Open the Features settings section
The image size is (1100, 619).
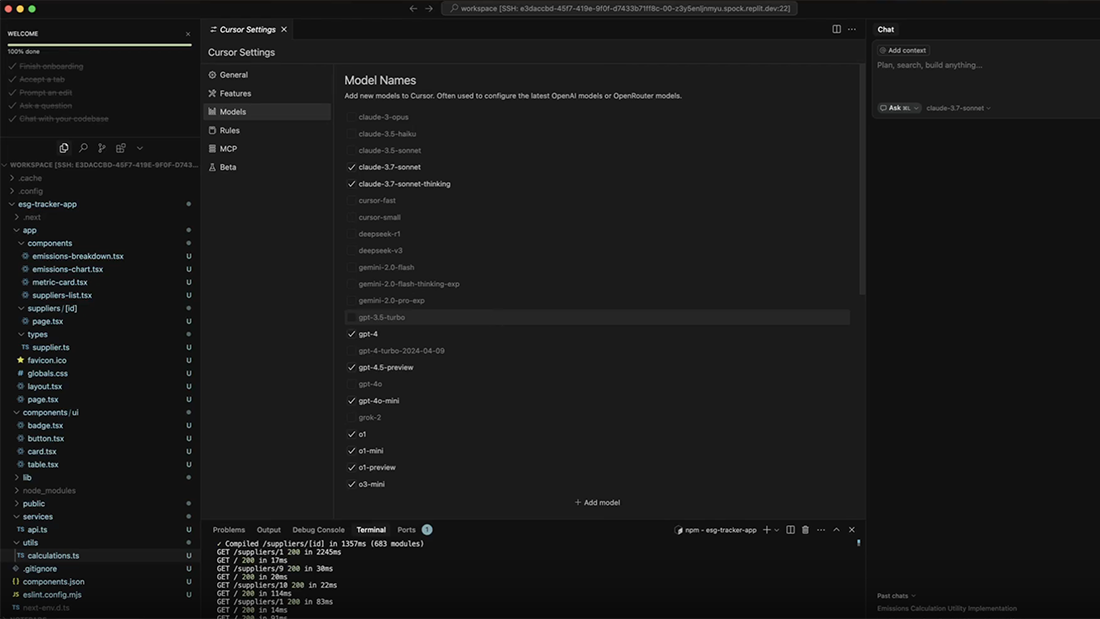point(267,93)
